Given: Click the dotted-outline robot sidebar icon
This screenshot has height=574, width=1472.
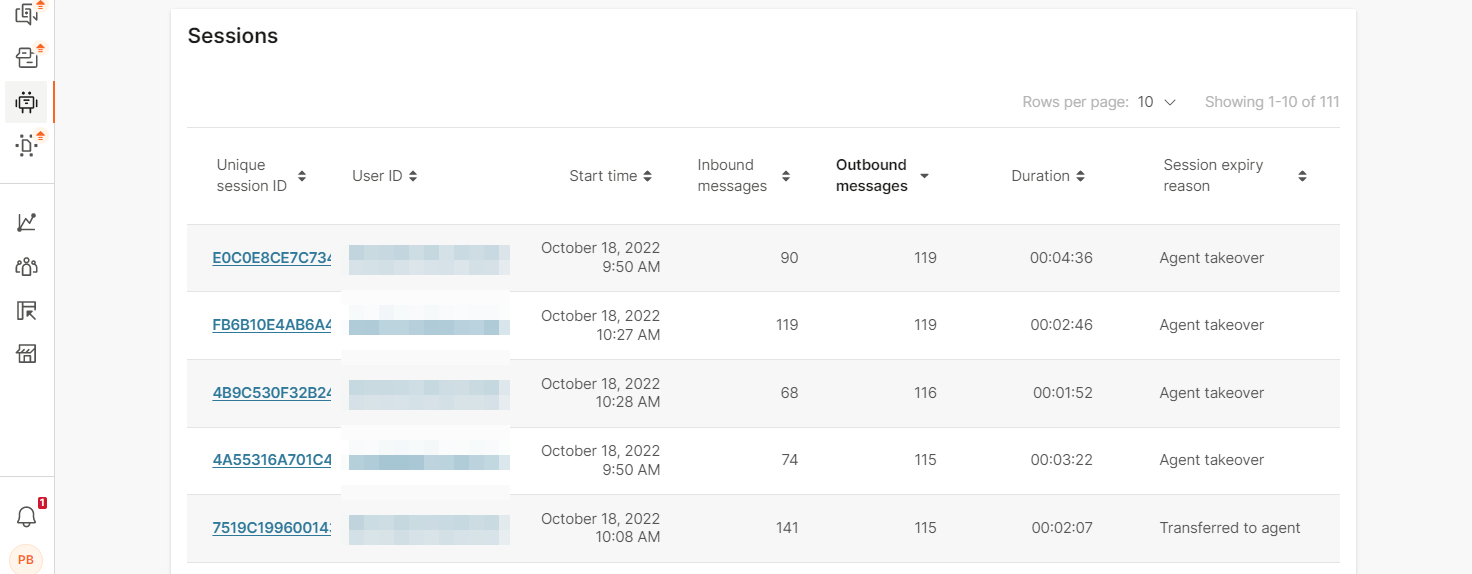Looking at the screenshot, I should click(27, 146).
